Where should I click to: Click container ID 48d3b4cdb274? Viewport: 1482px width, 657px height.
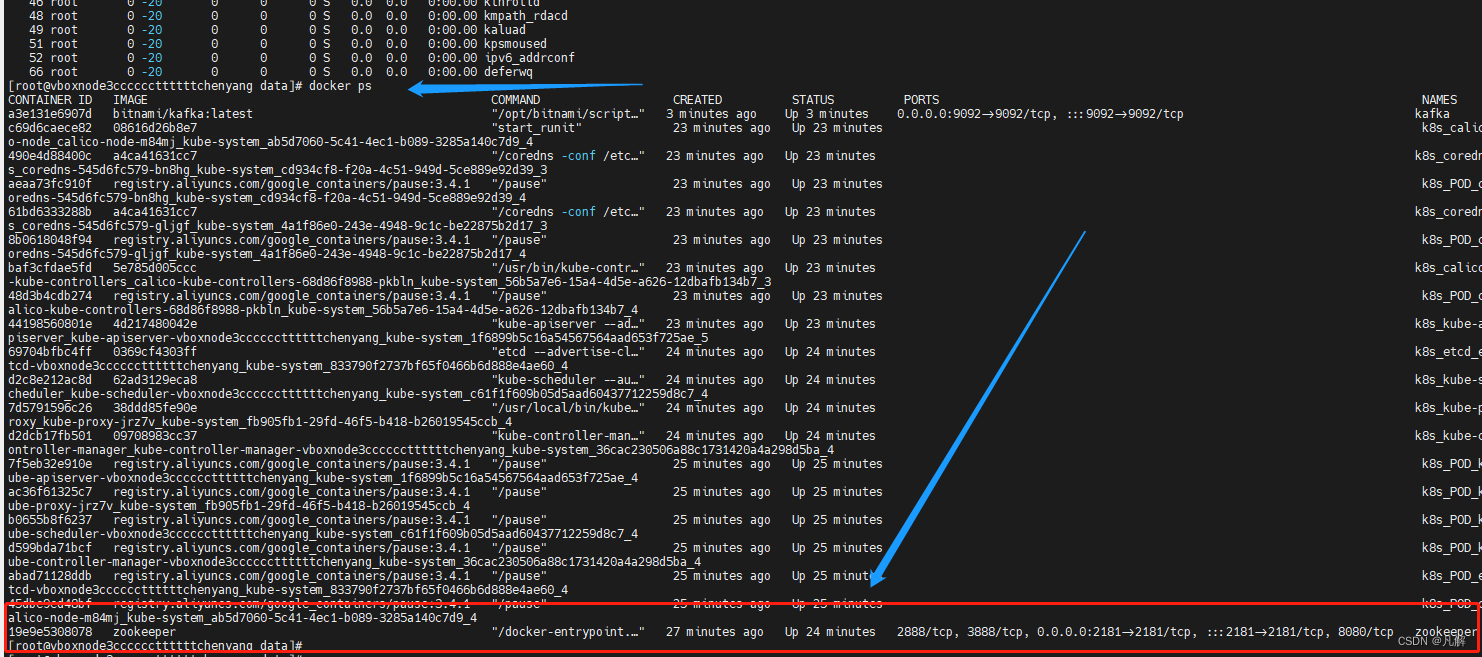(x=49, y=296)
